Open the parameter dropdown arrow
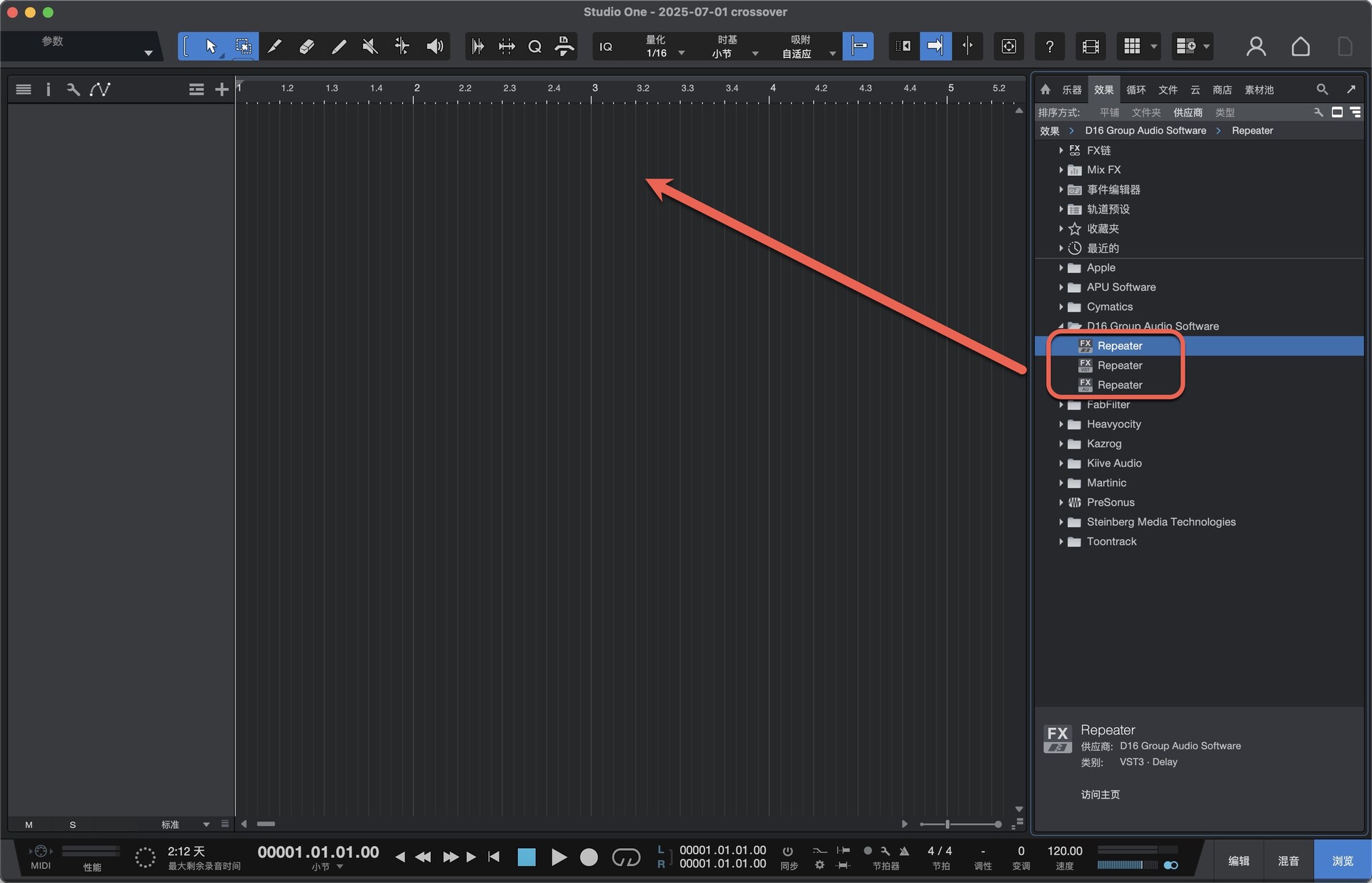This screenshot has width=1372, height=883. (148, 53)
